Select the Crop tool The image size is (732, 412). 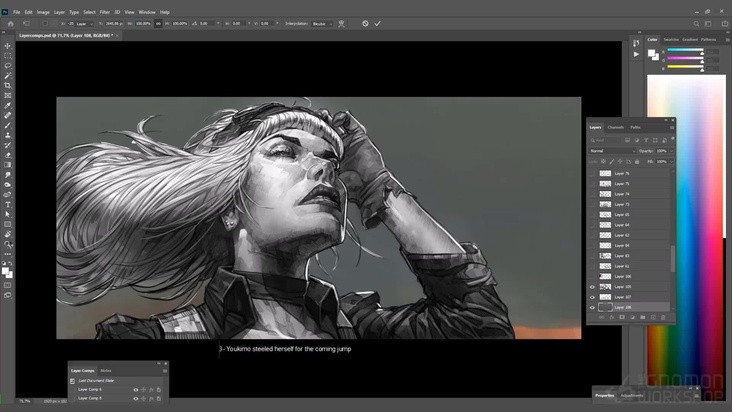8,86
